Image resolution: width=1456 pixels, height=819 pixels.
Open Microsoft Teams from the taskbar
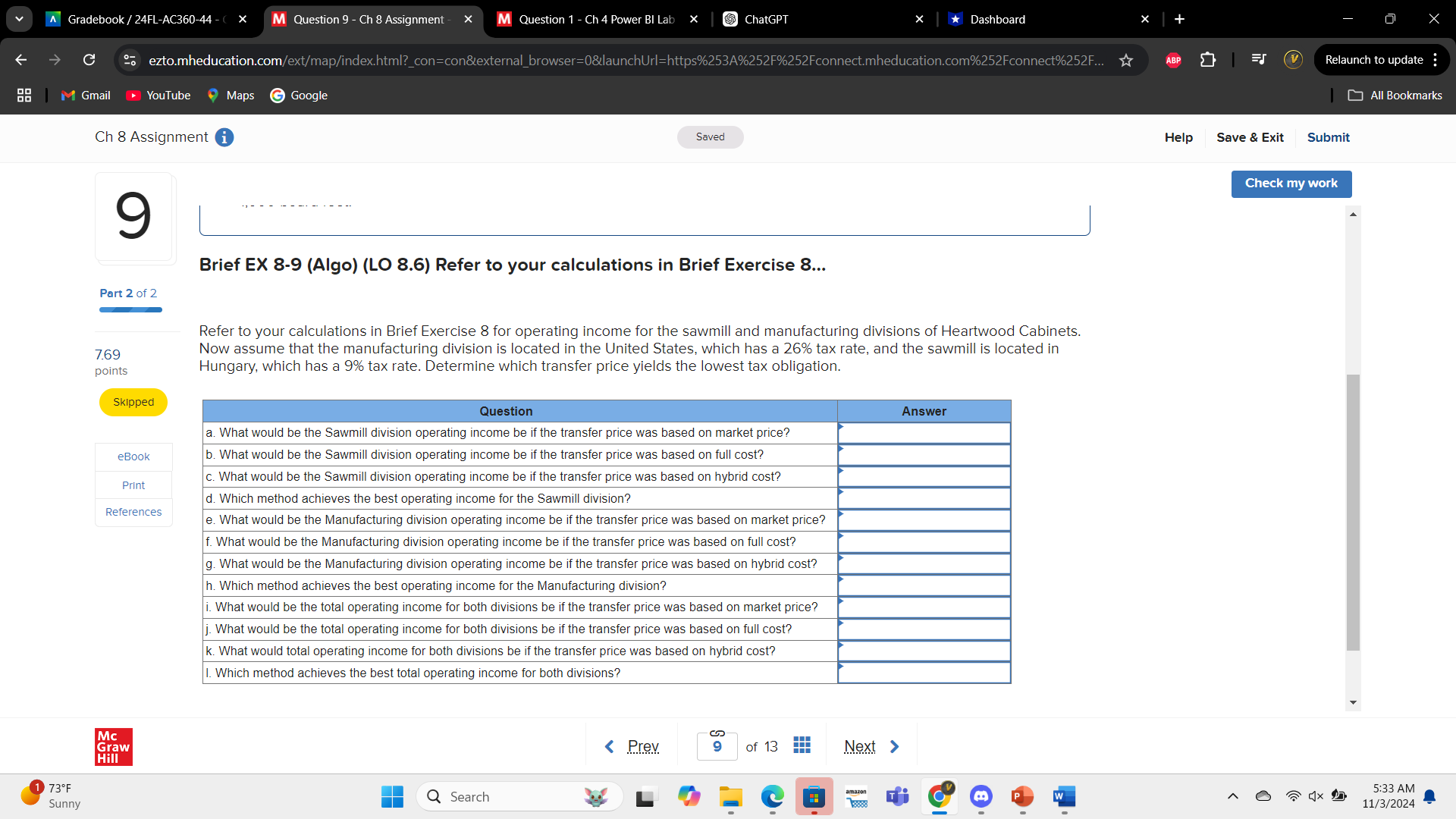tap(897, 797)
